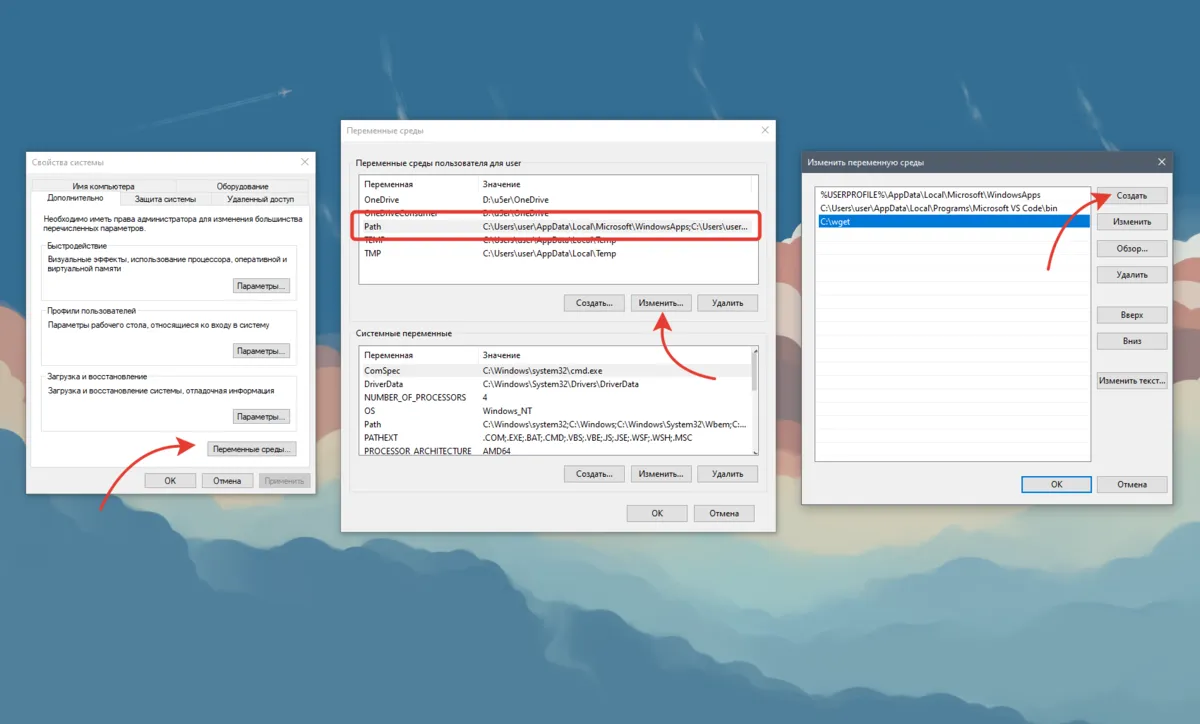The image size is (1200, 724).
Task: Select the OS system variable row
Action: pos(554,411)
